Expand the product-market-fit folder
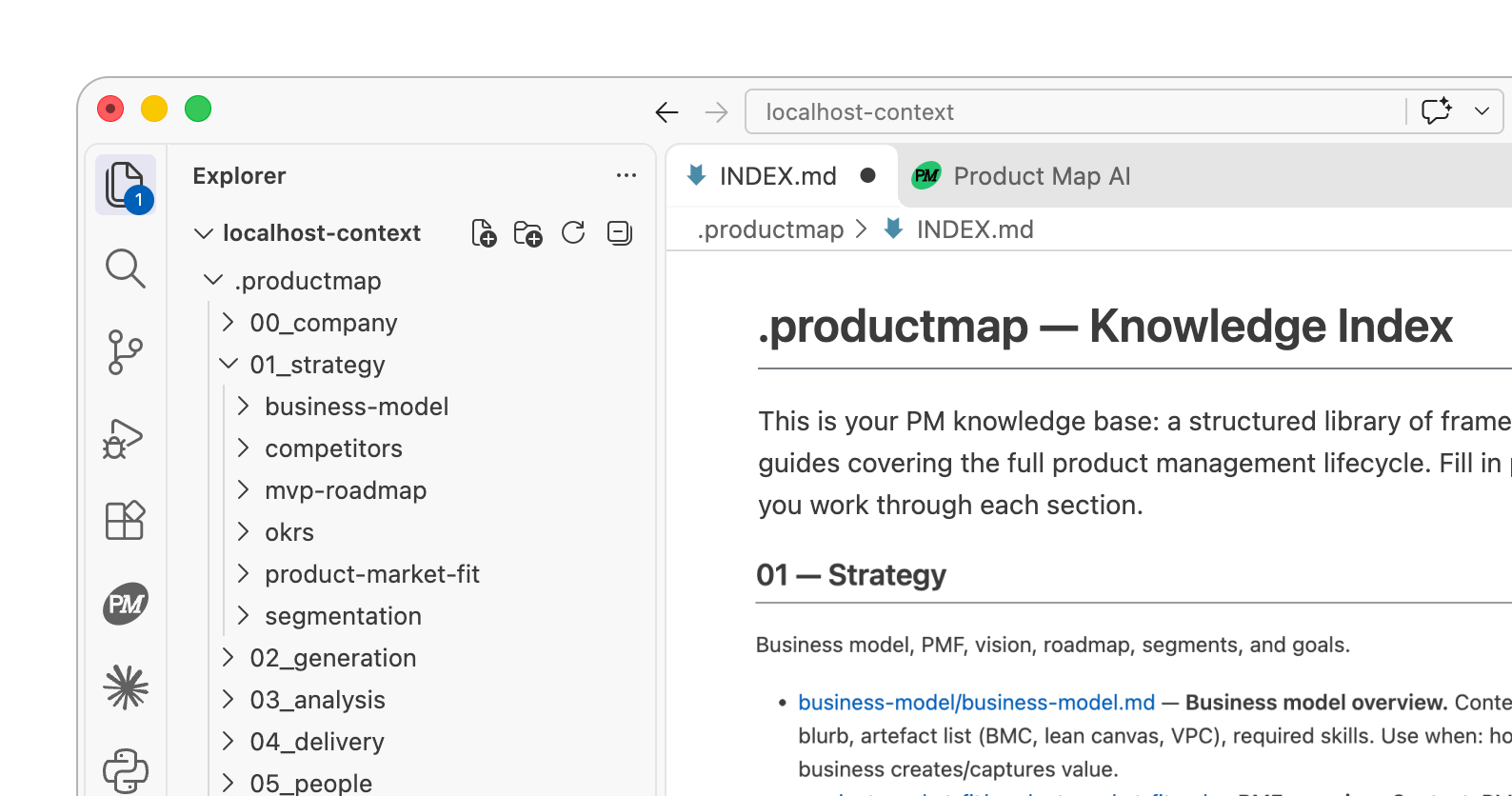Image resolution: width=1512 pixels, height=796 pixels. click(x=243, y=573)
